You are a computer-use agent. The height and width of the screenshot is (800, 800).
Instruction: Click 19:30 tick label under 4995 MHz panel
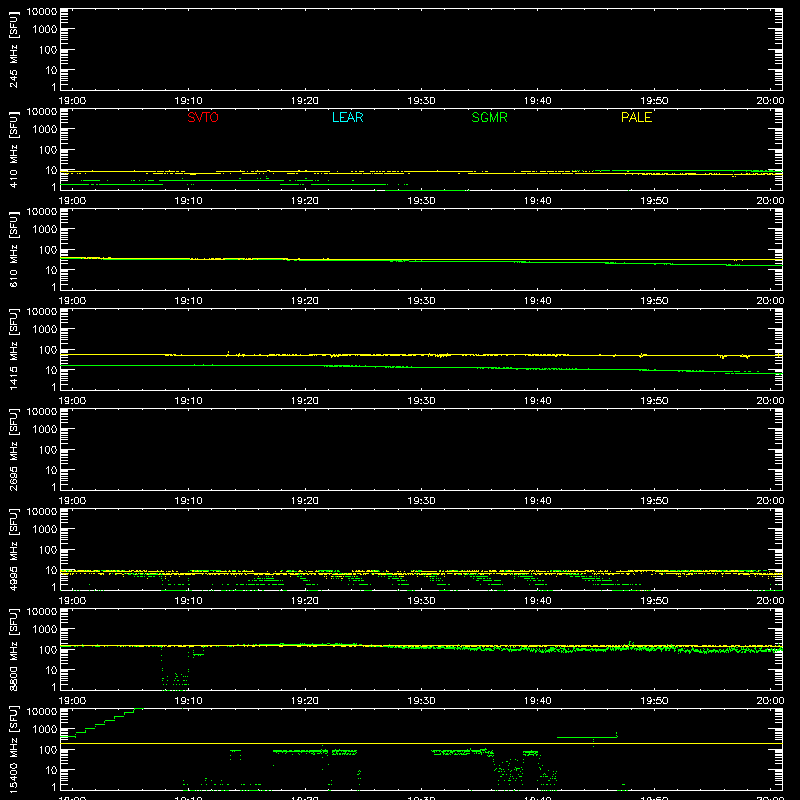[x=421, y=601]
